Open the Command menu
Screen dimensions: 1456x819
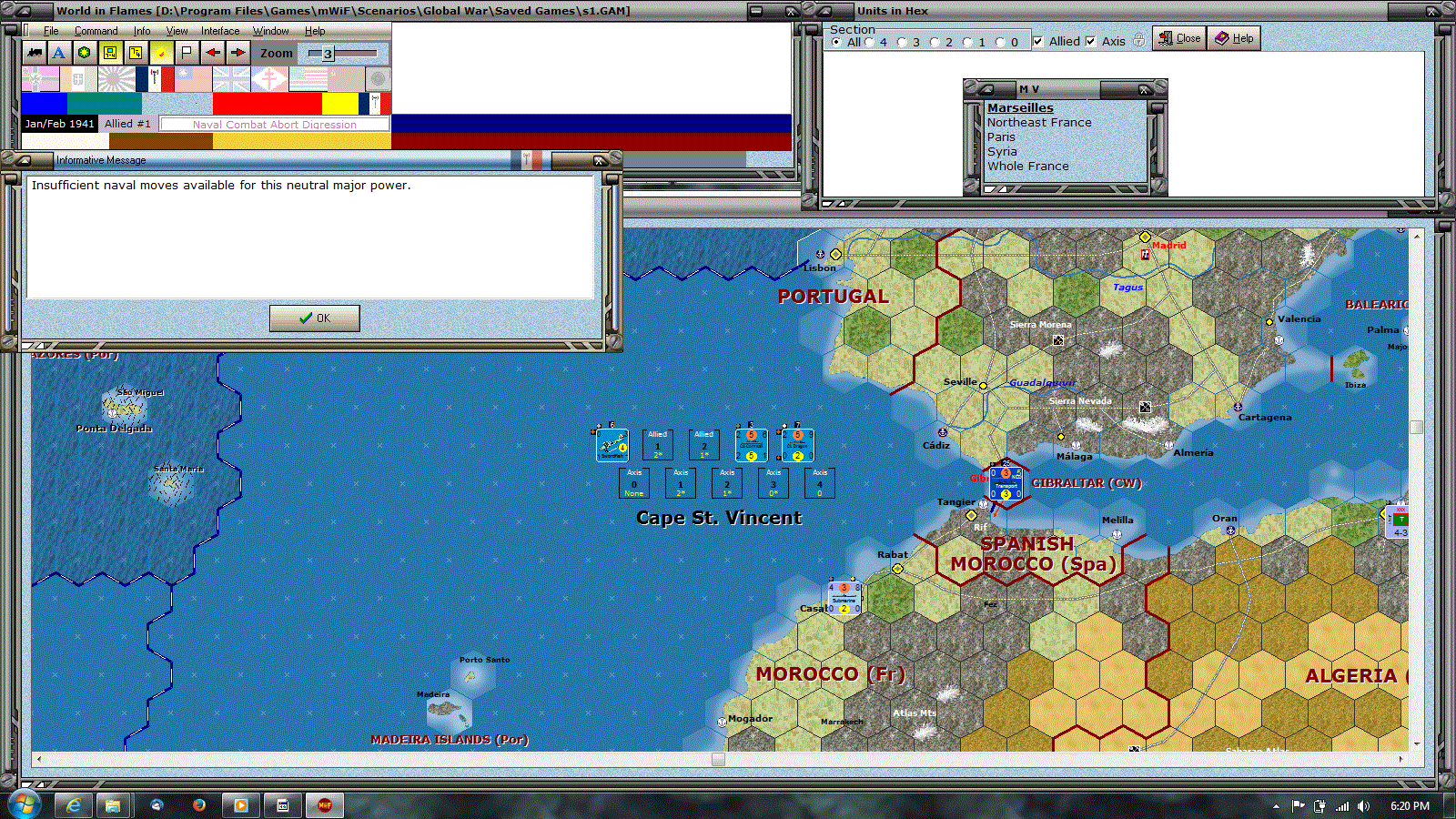click(96, 31)
